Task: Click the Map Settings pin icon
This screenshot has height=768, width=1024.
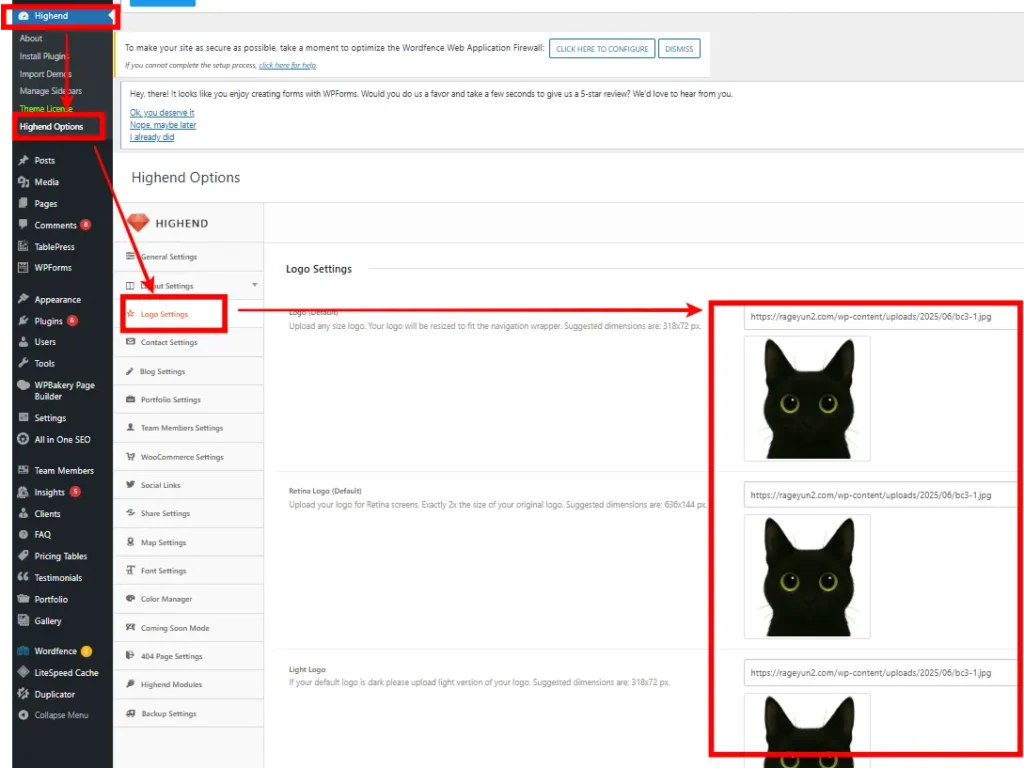Action: coord(131,542)
